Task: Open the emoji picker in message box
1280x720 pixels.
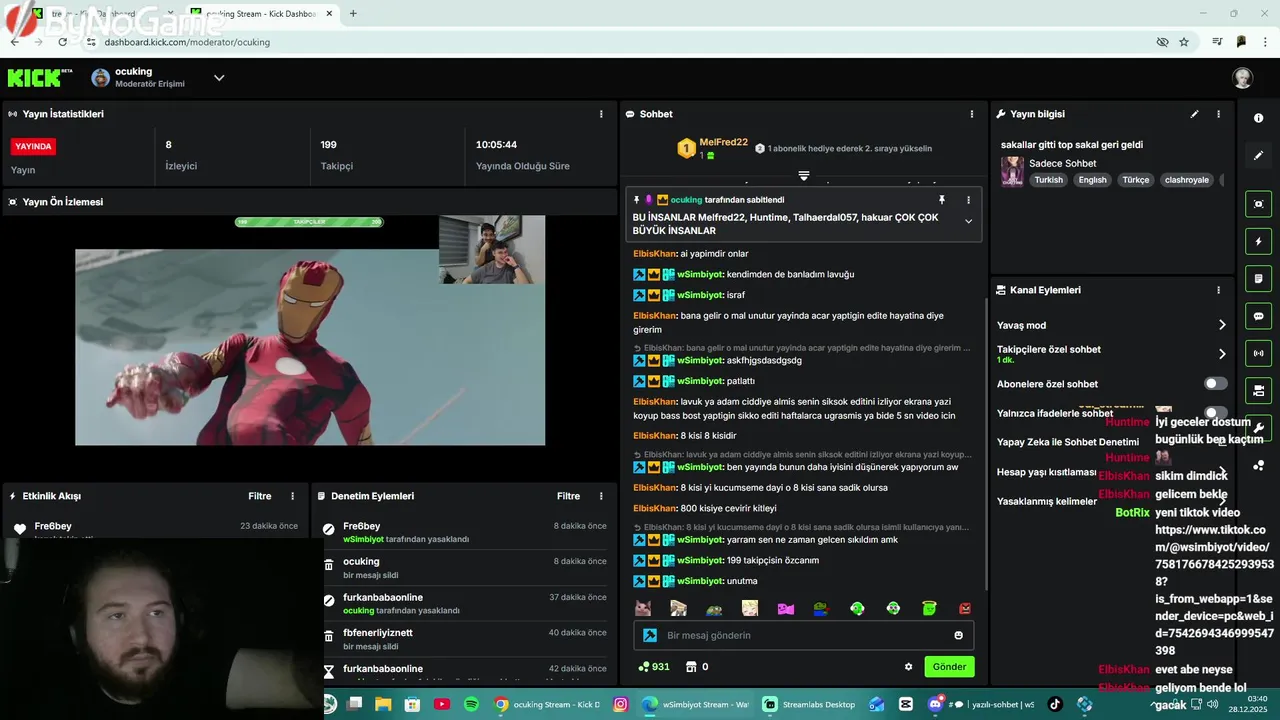Action: click(958, 635)
